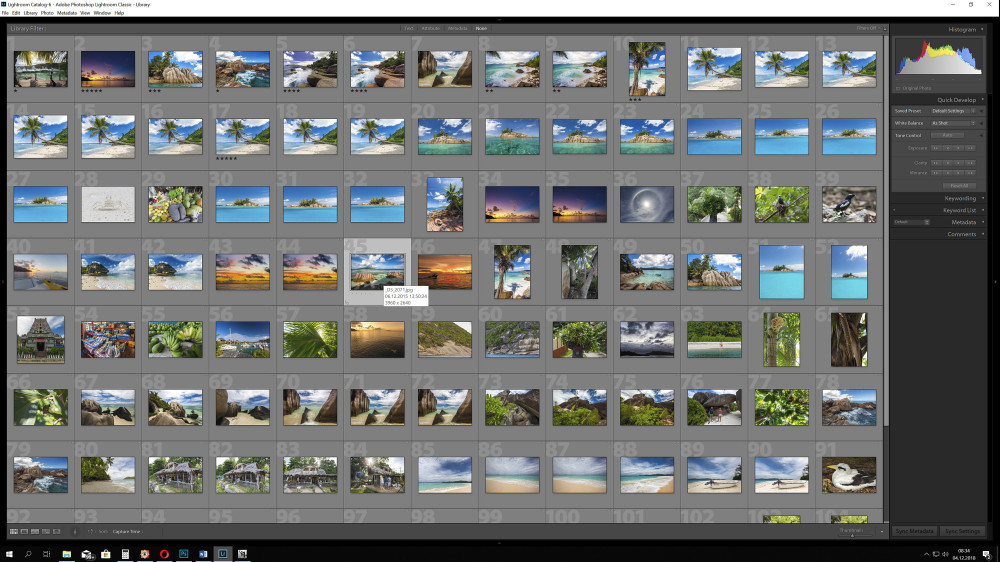Select Metadata filter in Library Filter bar
The width and height of the screenshot is (1000, 562).
457,28
